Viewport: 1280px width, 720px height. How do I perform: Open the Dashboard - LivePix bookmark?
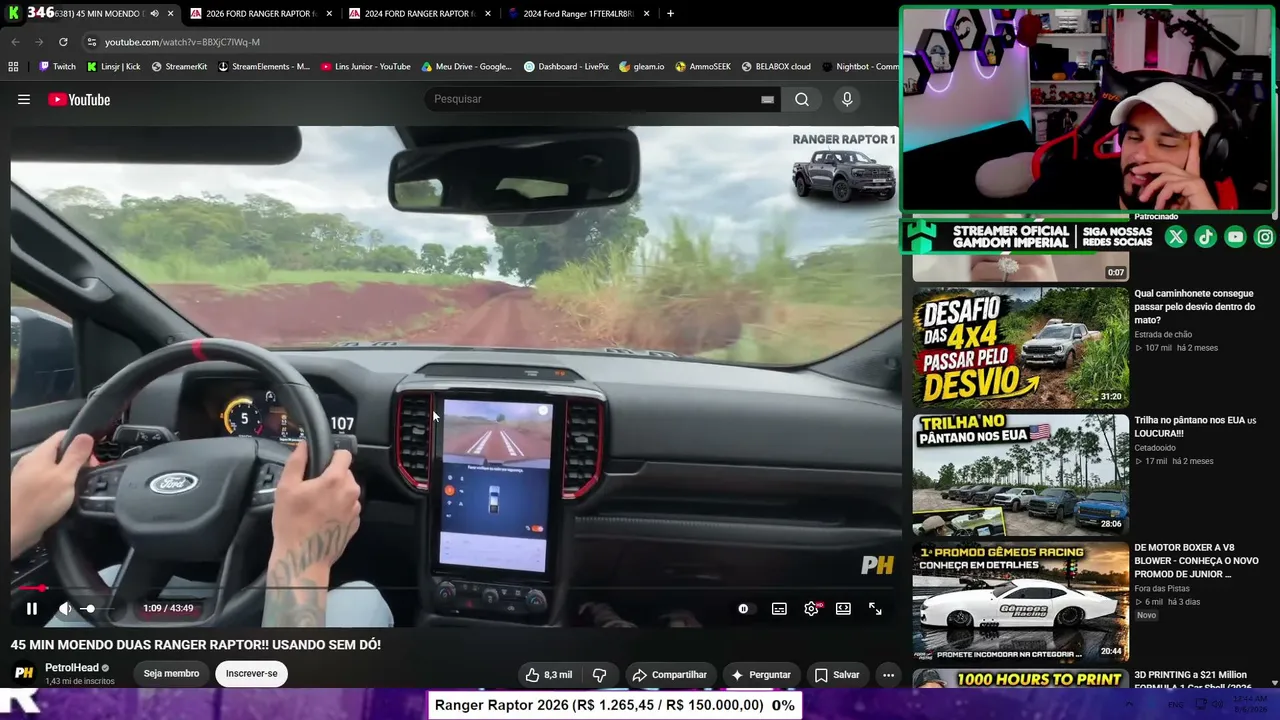click(x=566, y=67)
